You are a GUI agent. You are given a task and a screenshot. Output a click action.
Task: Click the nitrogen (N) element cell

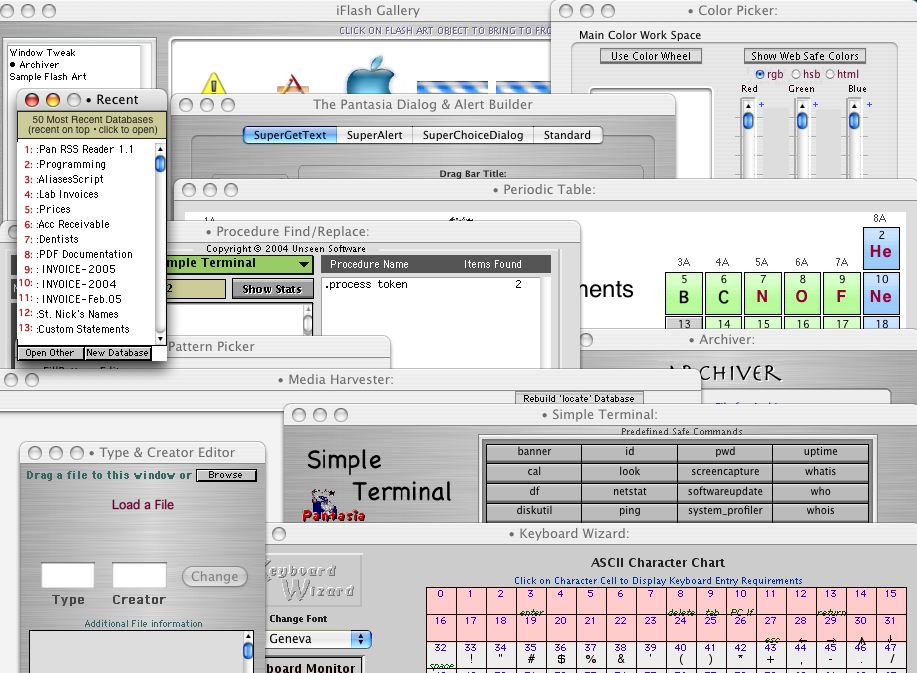coord(762,293)
